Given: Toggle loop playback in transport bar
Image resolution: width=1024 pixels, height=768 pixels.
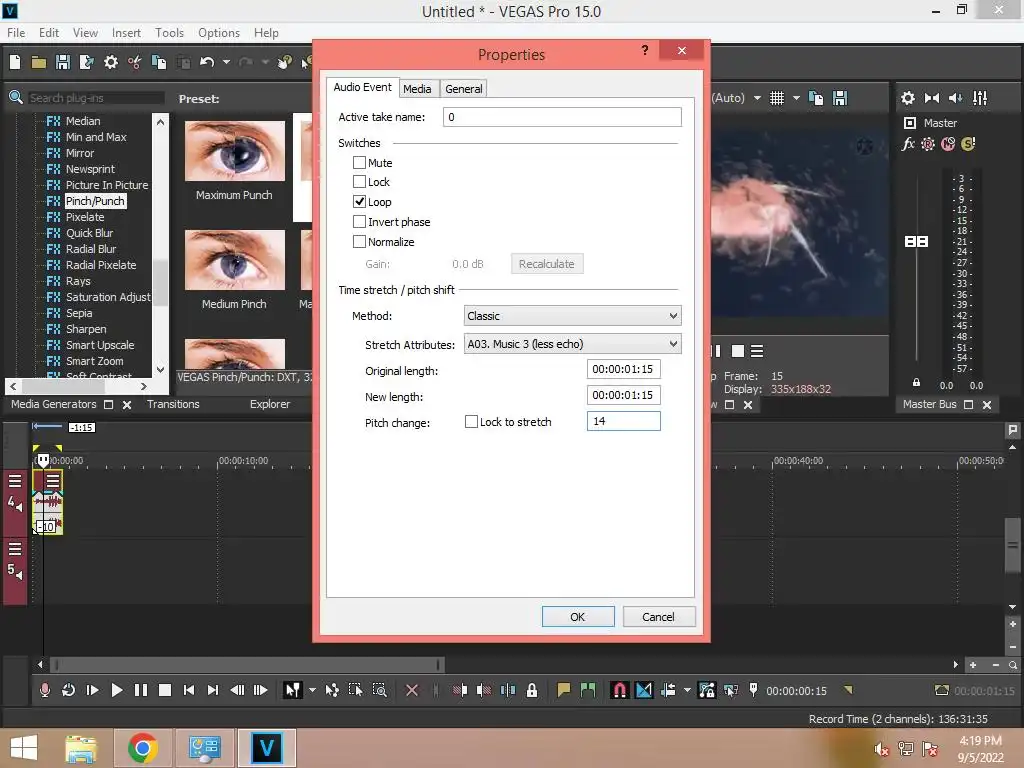Looking at the screenshot, I should 69,690.
